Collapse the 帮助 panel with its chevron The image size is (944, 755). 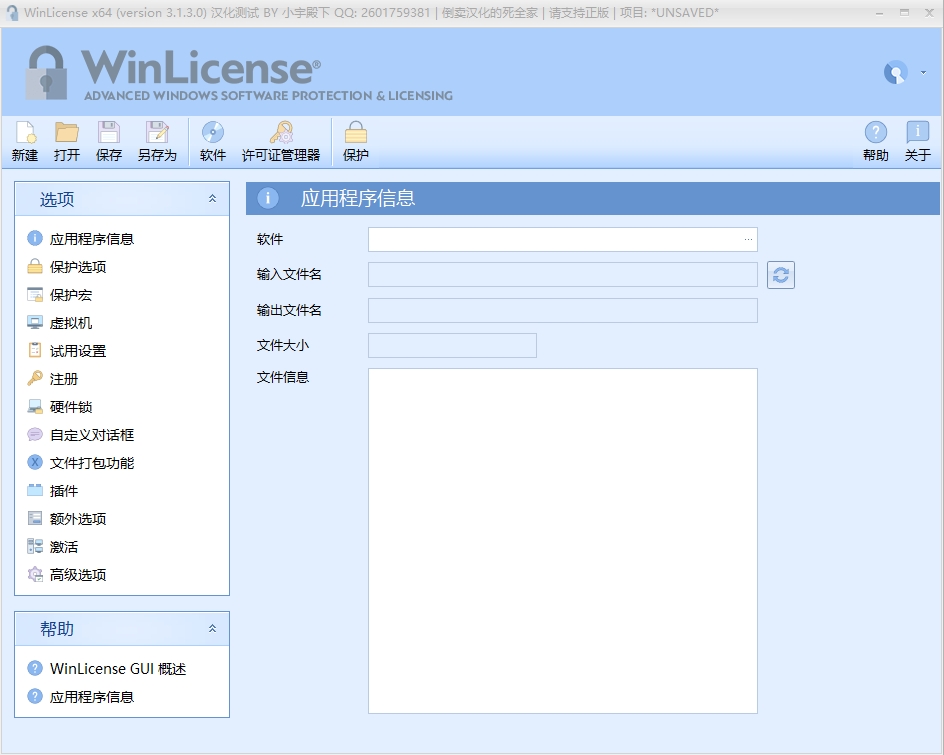pyautogui.click(x=213, y=629)
